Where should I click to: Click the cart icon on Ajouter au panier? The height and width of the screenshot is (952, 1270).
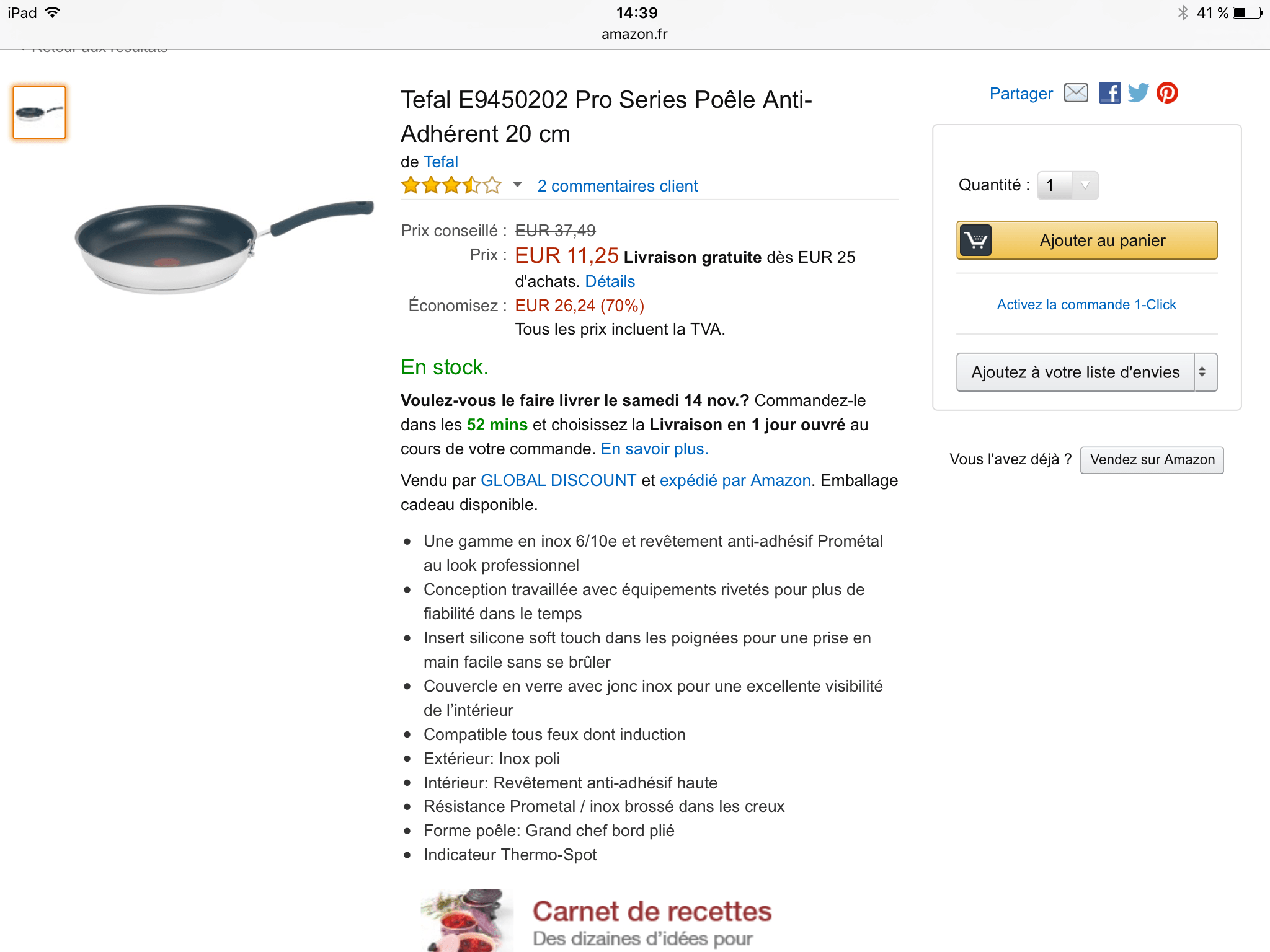pos(976,240)
